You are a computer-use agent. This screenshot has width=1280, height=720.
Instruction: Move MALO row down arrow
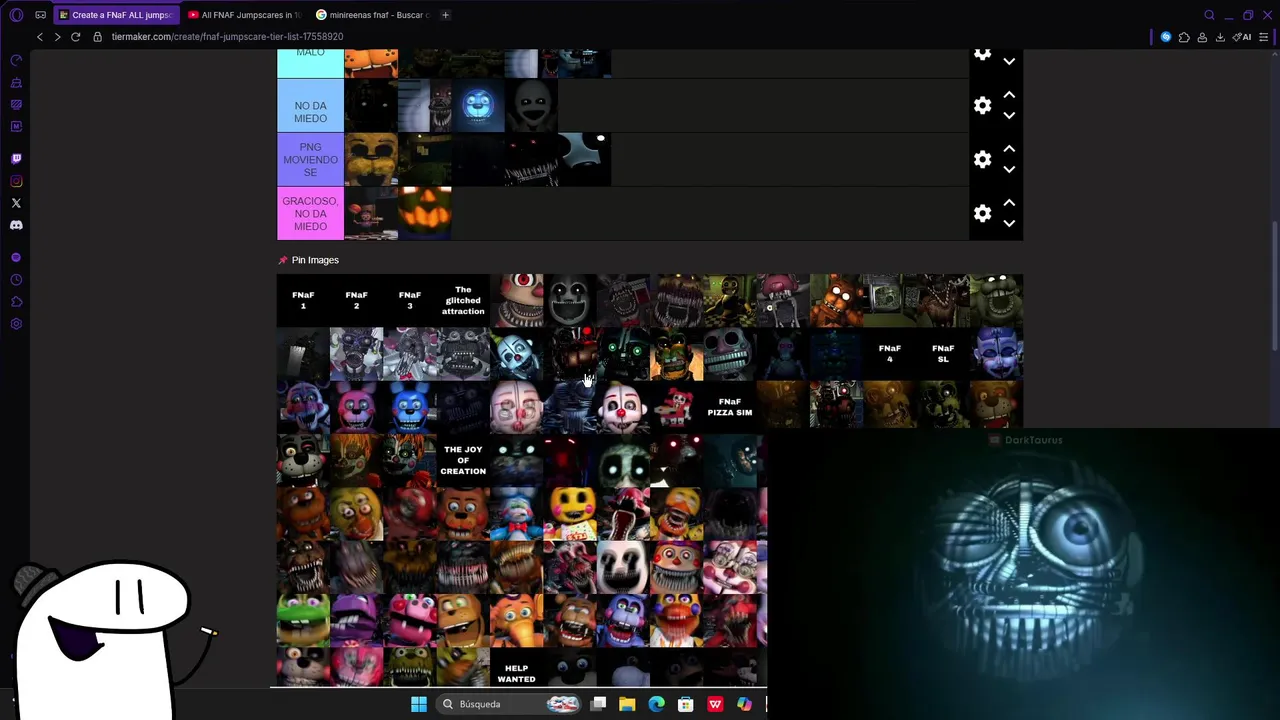[1009, 62]
